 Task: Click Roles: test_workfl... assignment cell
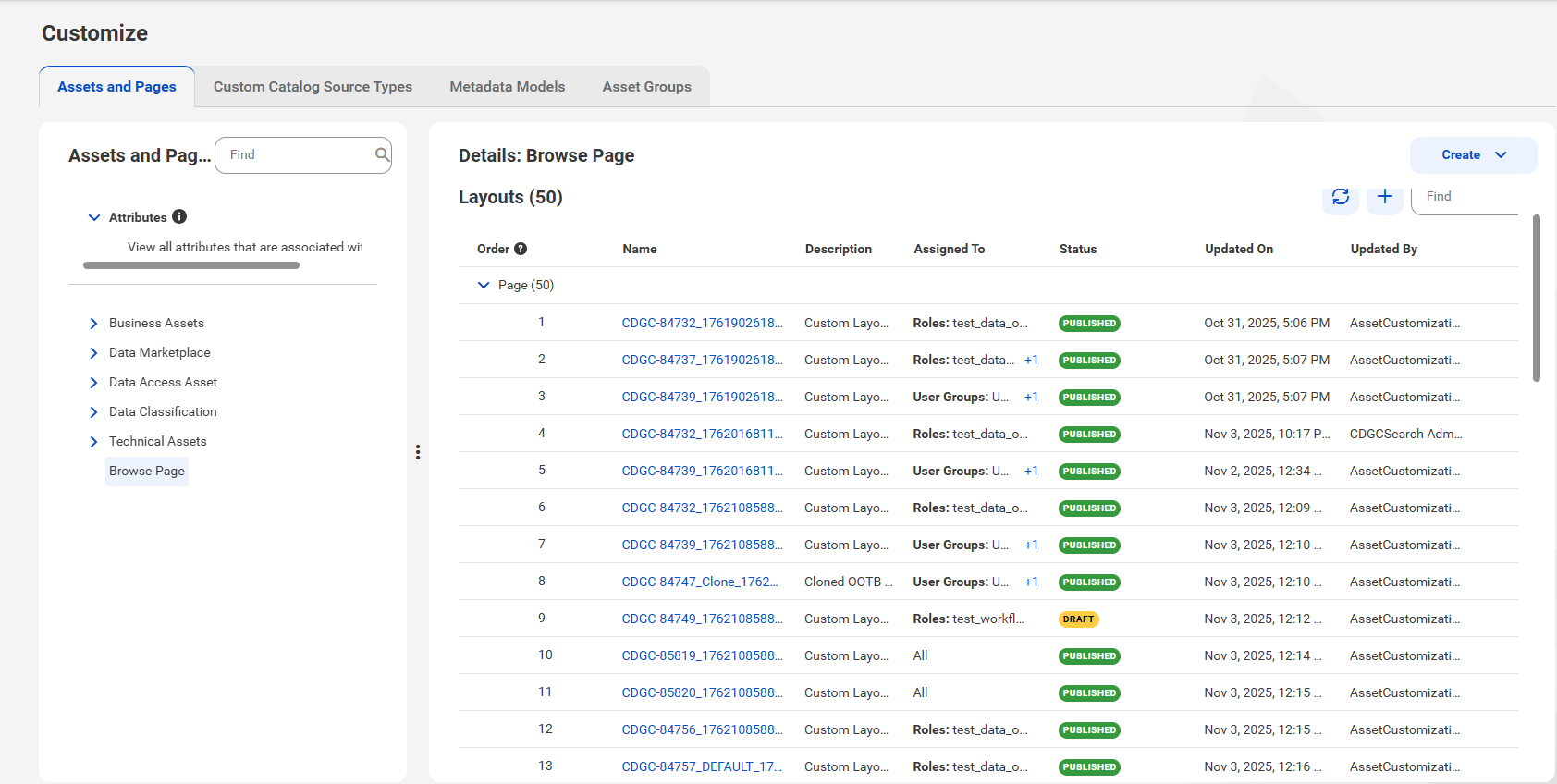click(x=969, y=619)
